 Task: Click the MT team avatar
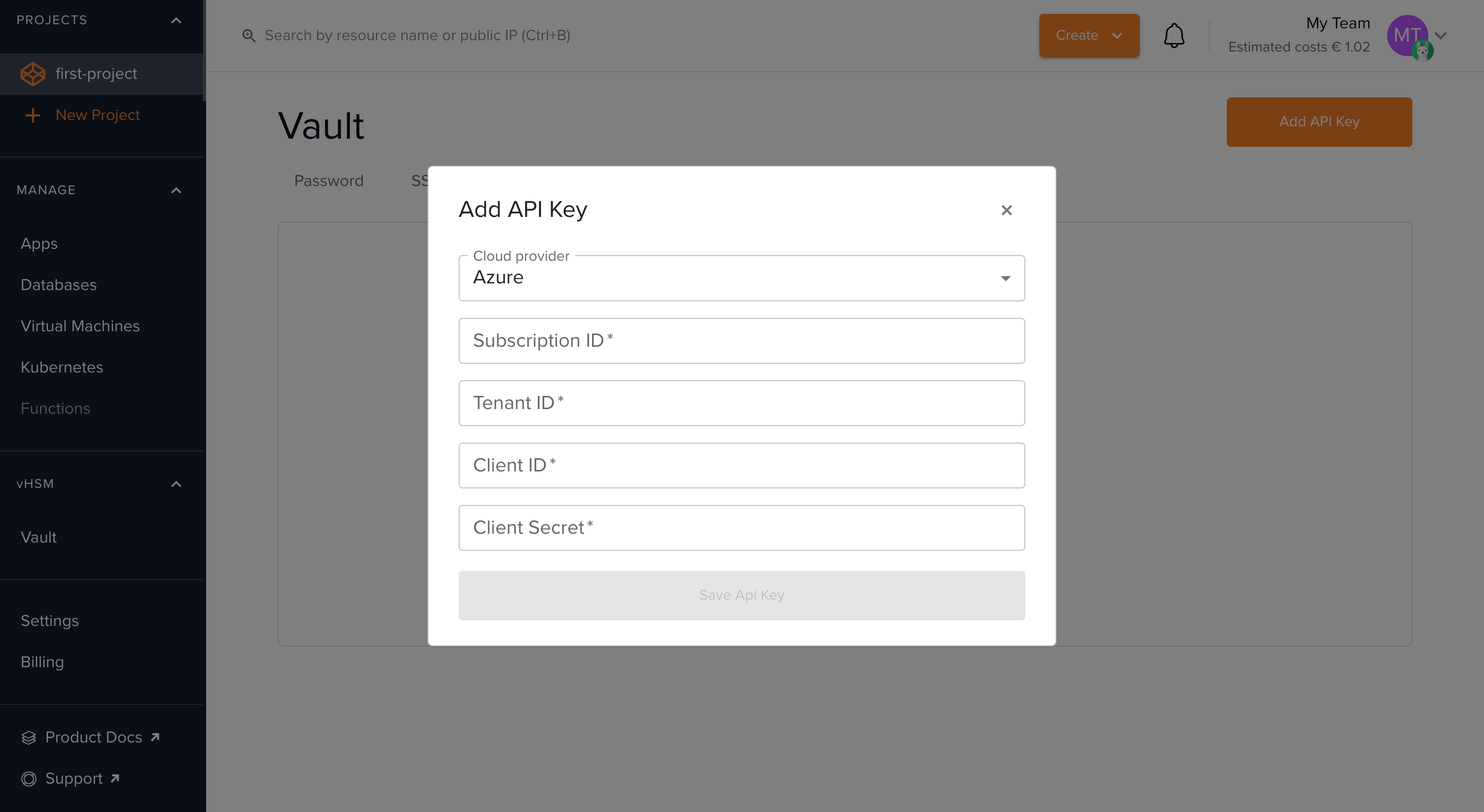click(1407, 36)
